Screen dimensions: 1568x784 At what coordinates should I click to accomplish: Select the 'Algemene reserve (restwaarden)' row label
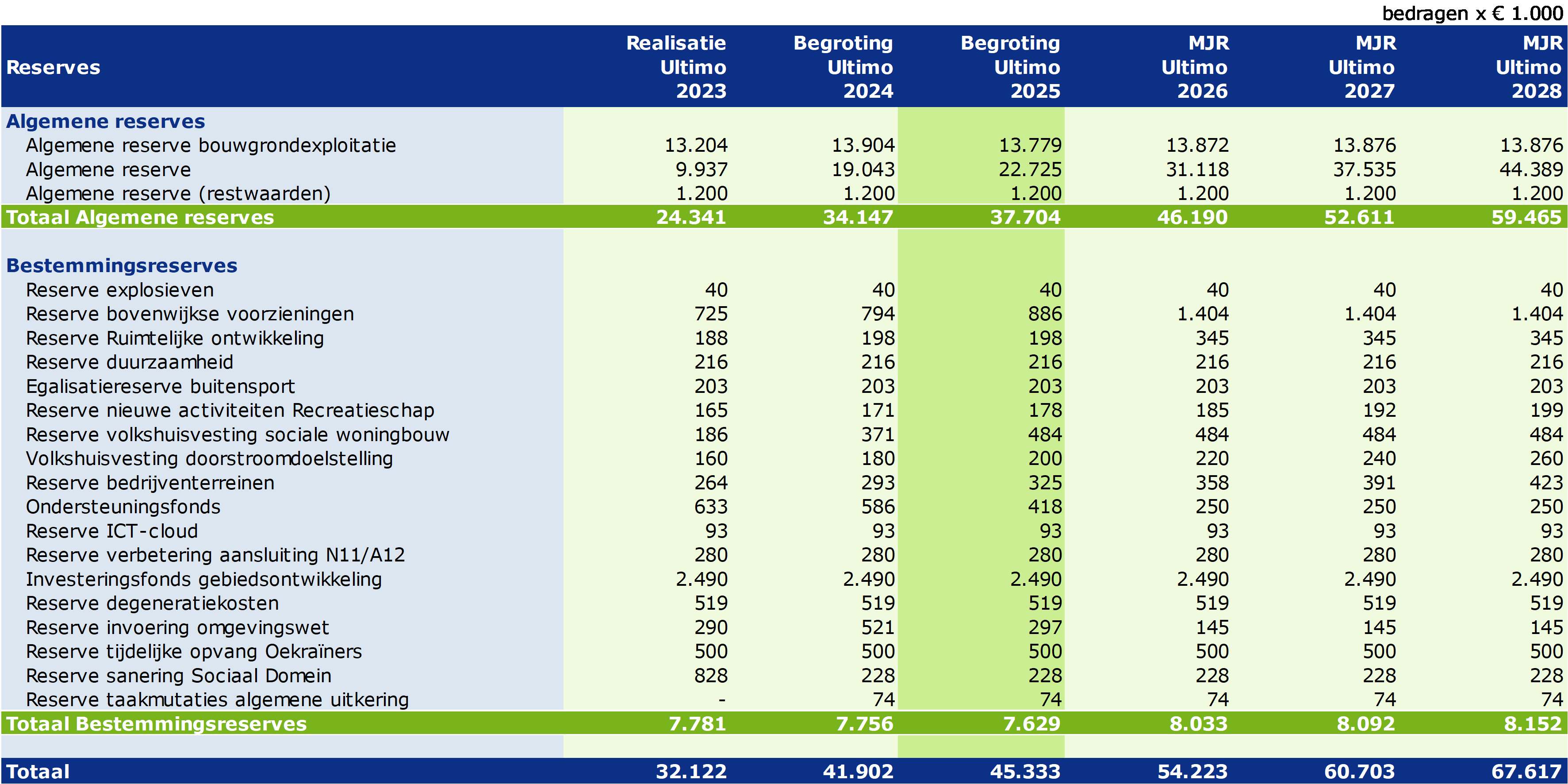[x=178, y=193]
